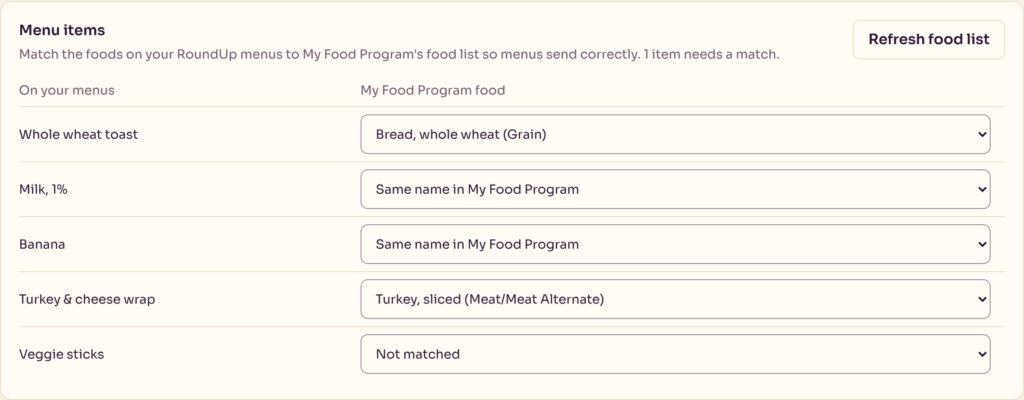Select the Milk, 1% menu item label

(x=43, y=190)
